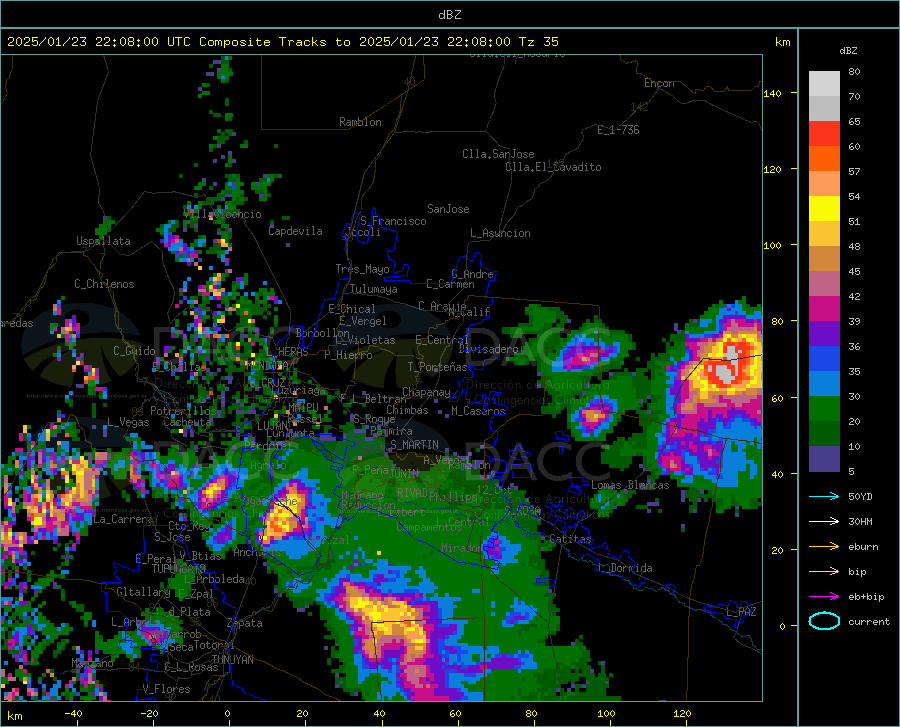Click the S_MARTIN place label

coord(414,445)
